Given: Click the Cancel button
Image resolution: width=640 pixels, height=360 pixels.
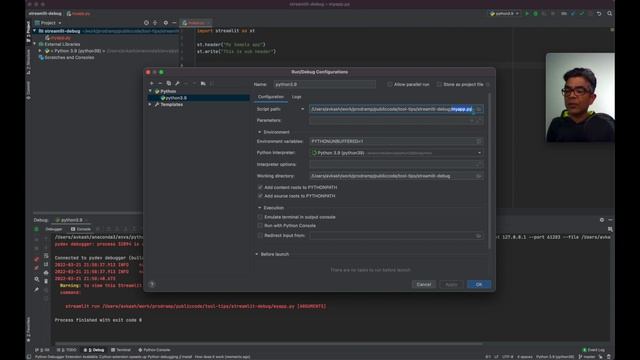Looking at the screenshot, I should pos(424,284).
